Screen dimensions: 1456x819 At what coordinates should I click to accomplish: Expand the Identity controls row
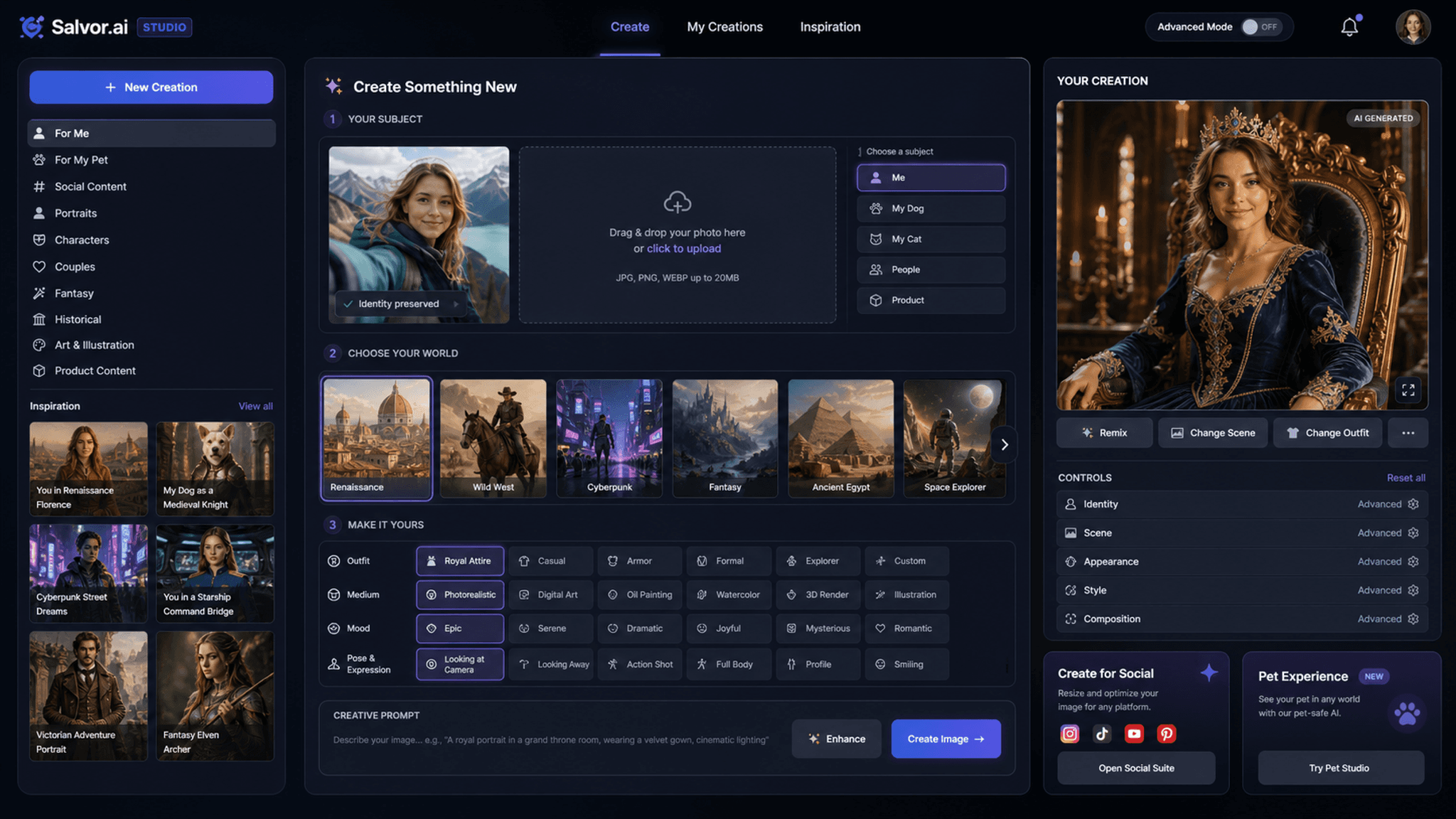click(1242, 504)
